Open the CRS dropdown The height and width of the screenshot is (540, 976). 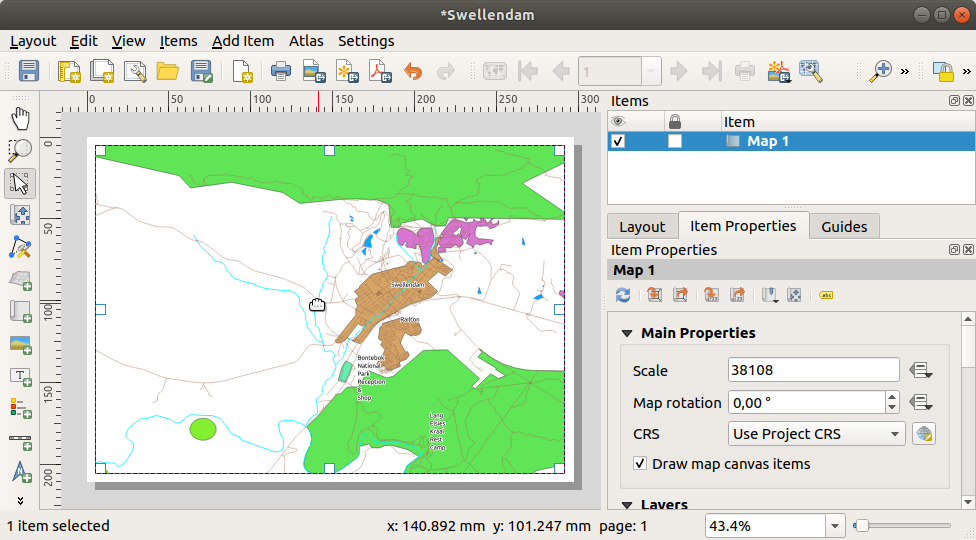pos(816,434)
